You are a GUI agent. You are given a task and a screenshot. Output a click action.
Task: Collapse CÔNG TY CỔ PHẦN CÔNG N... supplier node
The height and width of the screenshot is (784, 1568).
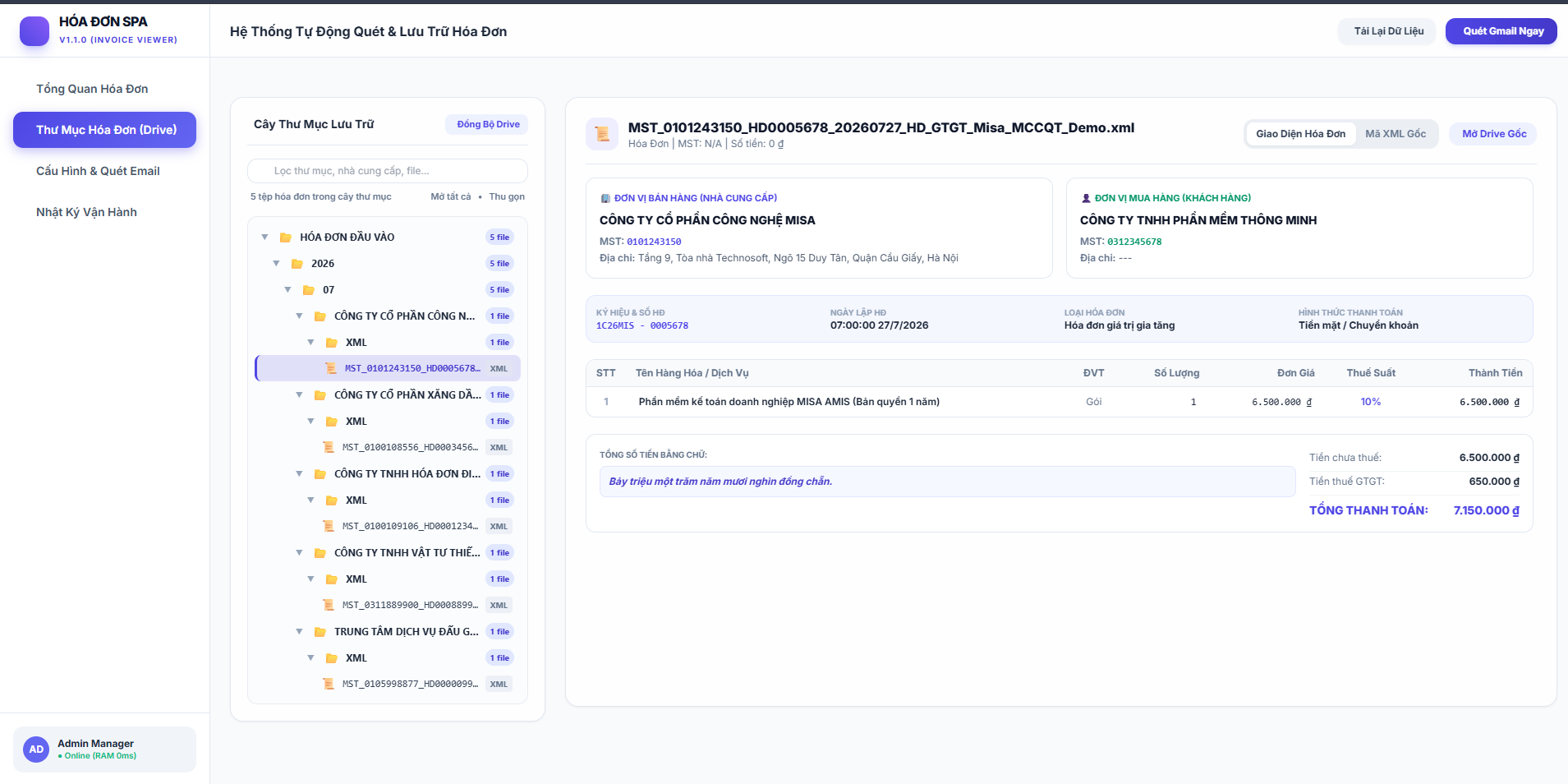[x=299, y=316]
